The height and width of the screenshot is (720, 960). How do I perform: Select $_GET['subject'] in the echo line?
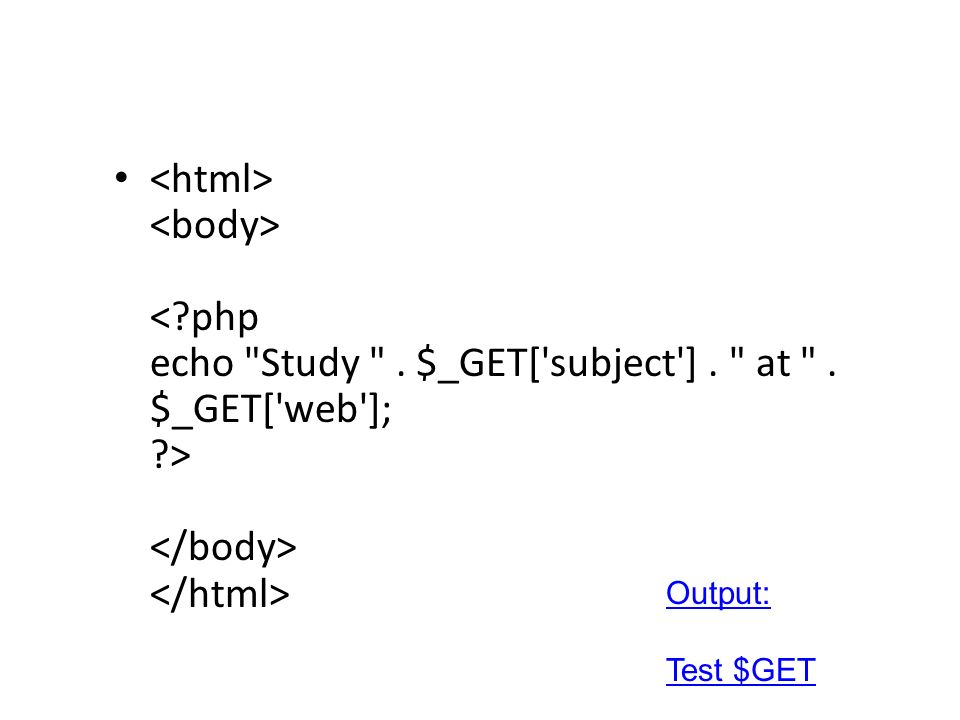pyautogui.click(x=556, y=364)
